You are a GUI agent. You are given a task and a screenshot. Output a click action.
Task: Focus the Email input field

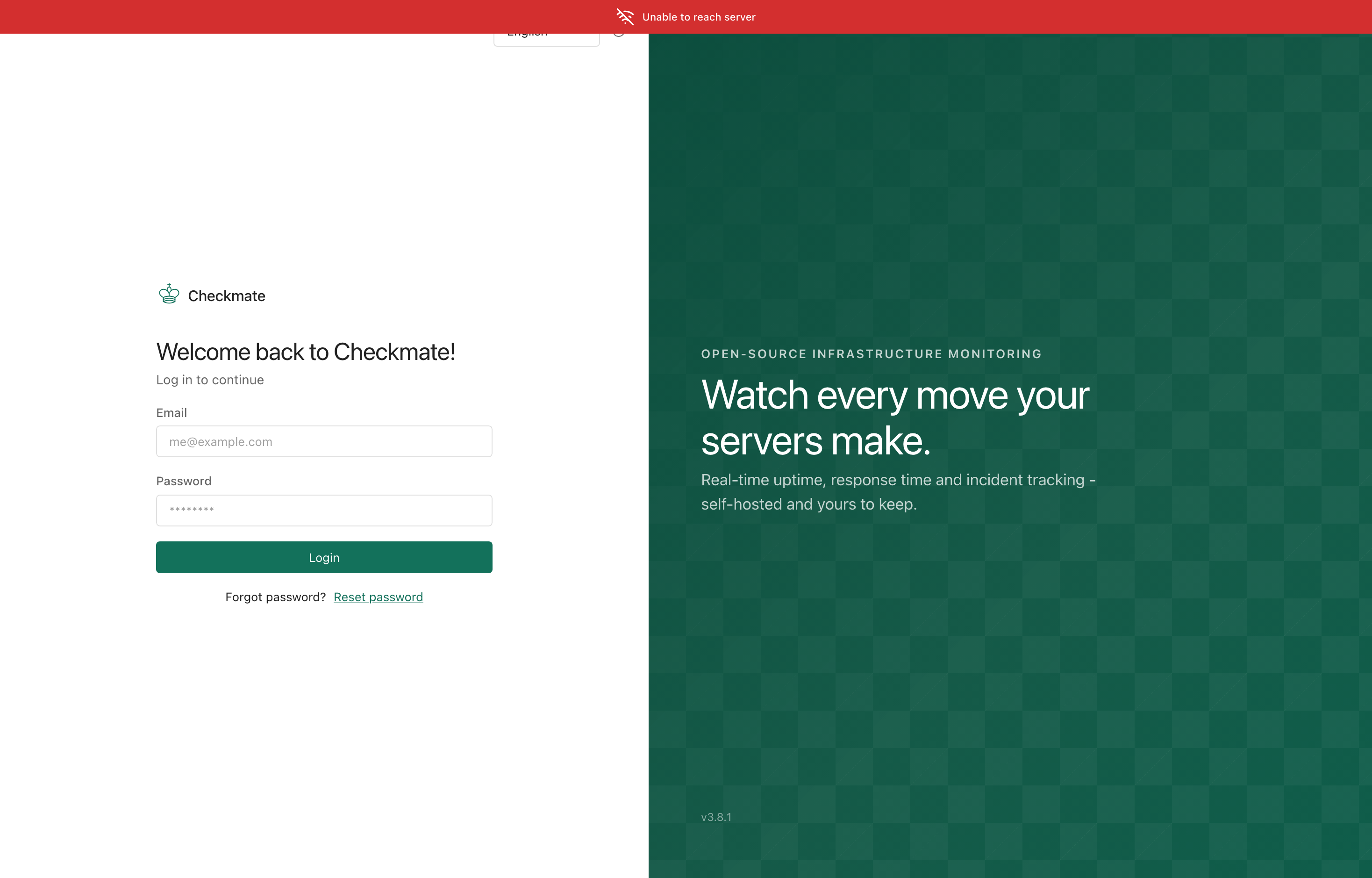click(x=324, y=441)
